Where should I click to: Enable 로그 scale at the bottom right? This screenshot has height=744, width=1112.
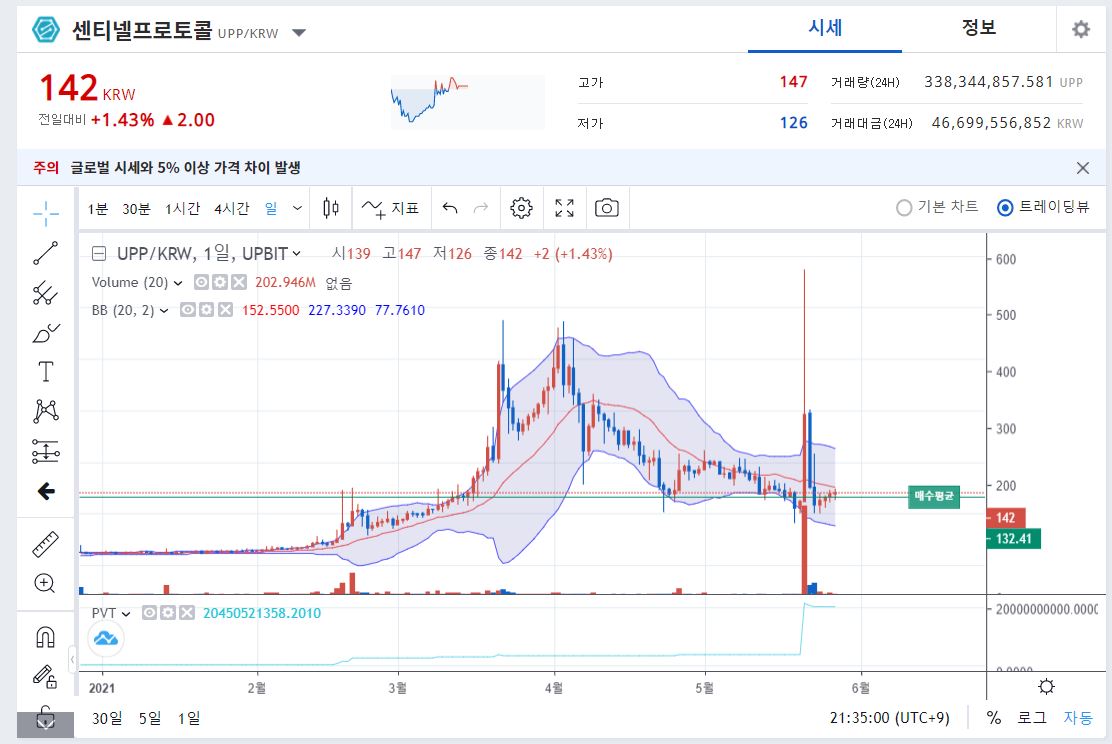pos(1032,718)
